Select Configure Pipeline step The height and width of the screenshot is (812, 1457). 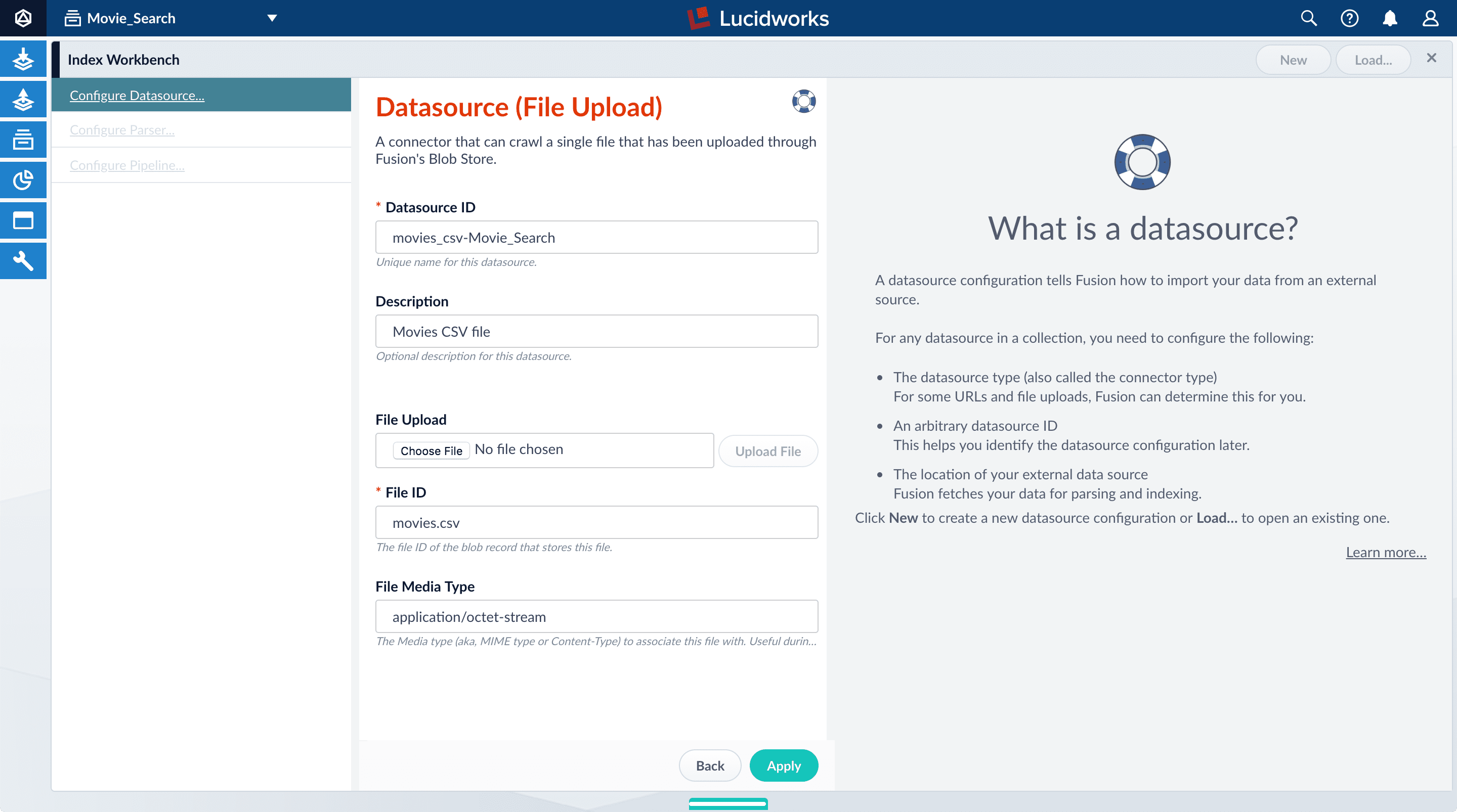[126, 165]
